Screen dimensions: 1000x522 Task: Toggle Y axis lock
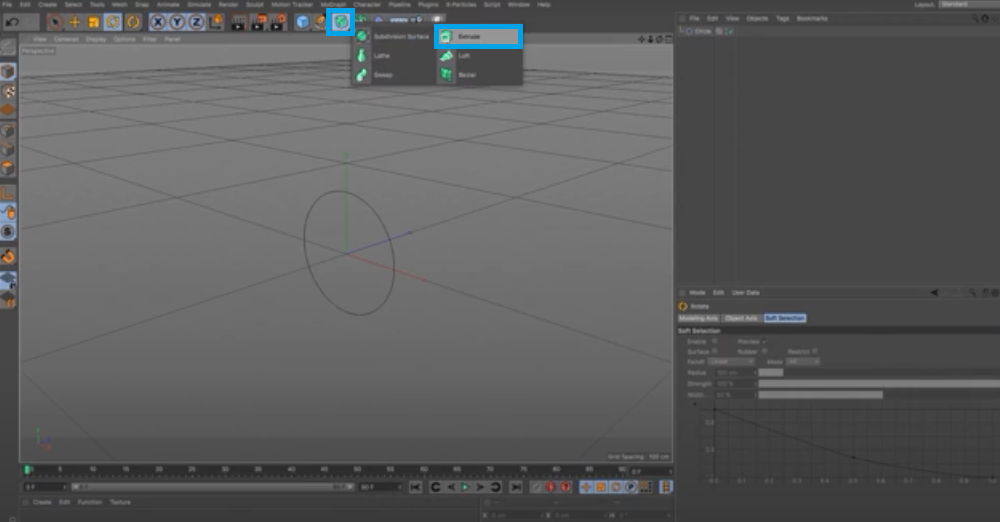pos(177,22)
